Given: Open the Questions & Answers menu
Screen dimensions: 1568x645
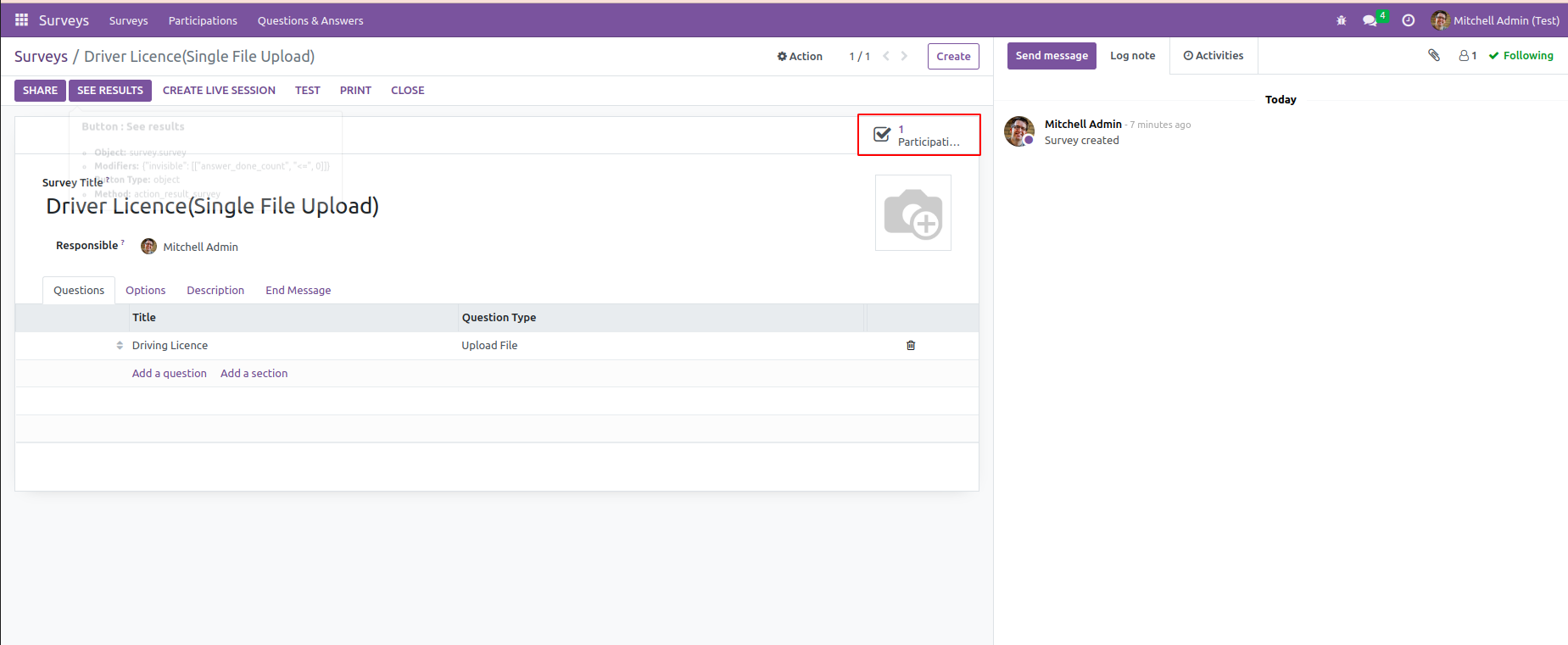Looking at the screenshot, I should tap(310, 20).
